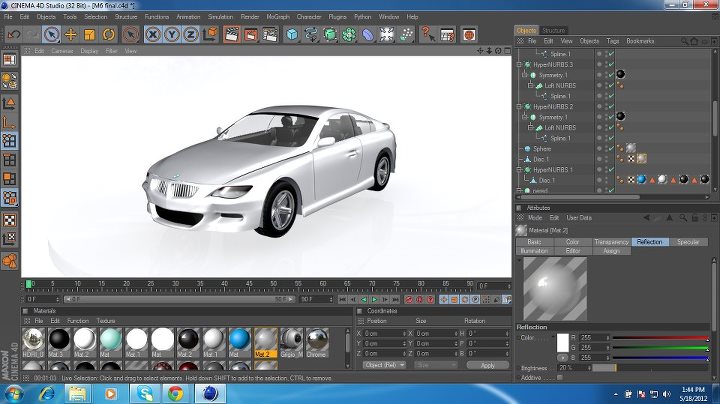Toggle the X axis lock
The height and width of the screenshot is (404, 720).
pos(153,34)
